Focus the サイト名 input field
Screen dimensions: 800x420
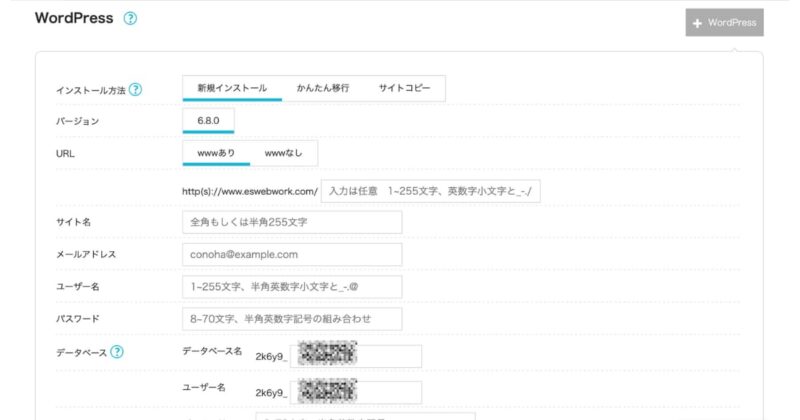pyautogui.click(x=292, y=222)
